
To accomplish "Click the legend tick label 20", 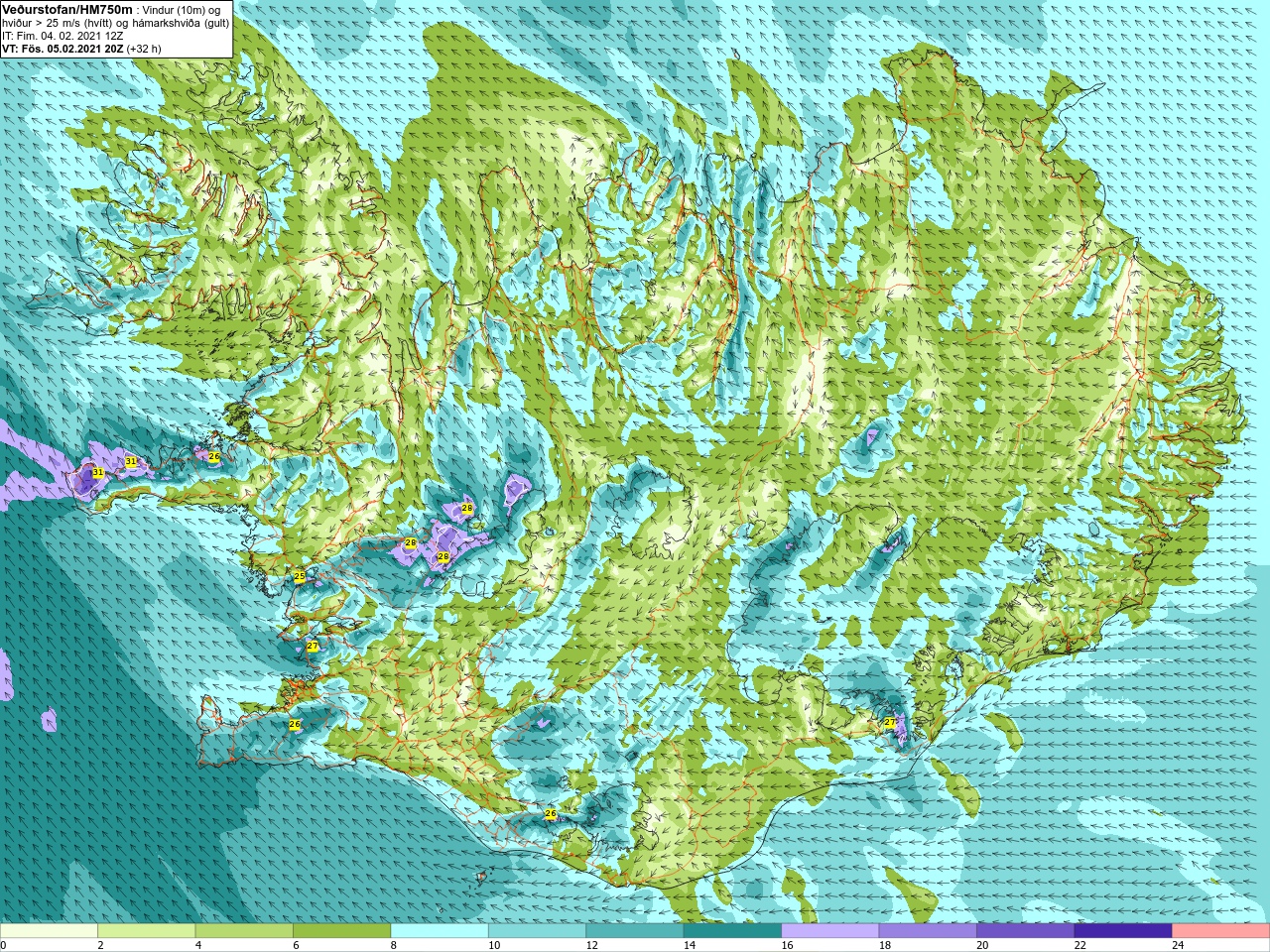I will (x=981, y=946).
